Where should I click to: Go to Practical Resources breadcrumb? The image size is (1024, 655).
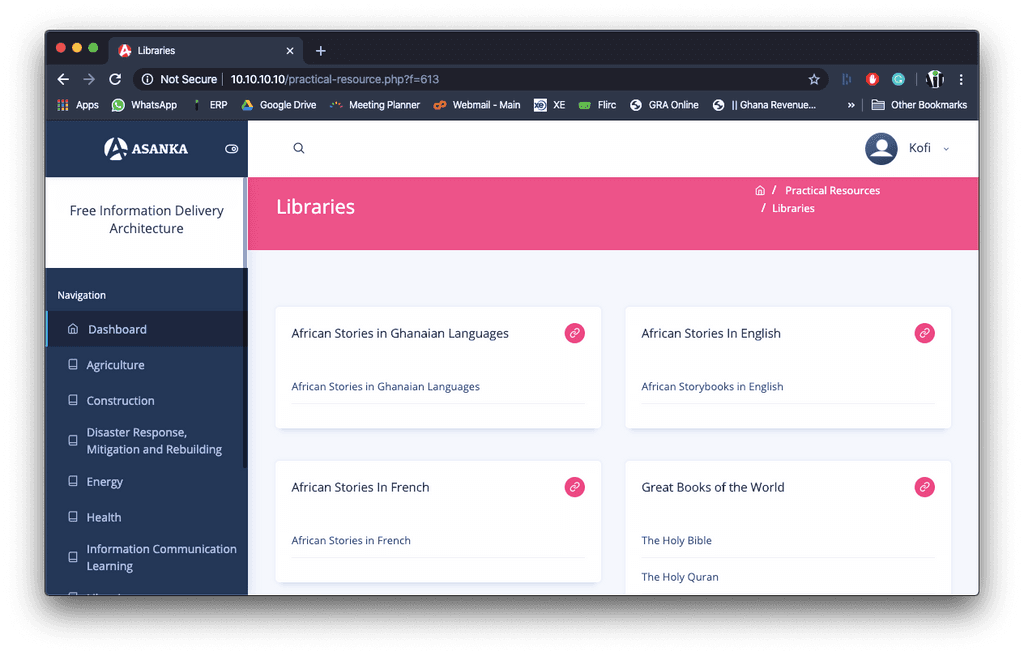point(832,191)
